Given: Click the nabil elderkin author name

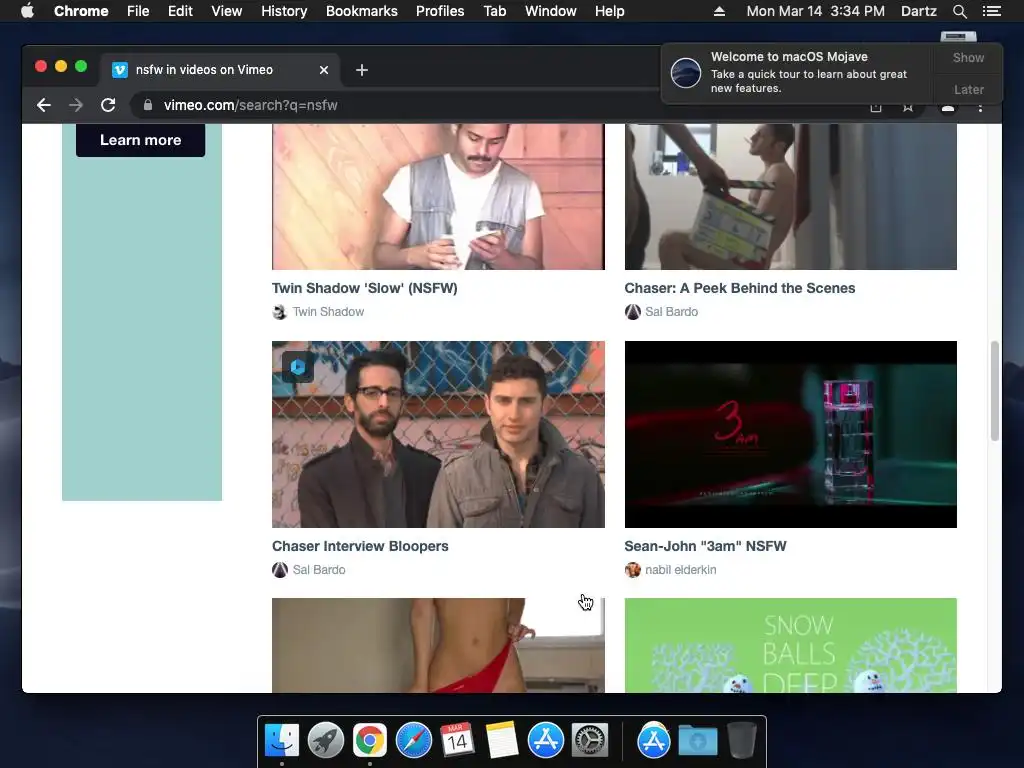Looking at the screenshot, I should click(680, 570).
